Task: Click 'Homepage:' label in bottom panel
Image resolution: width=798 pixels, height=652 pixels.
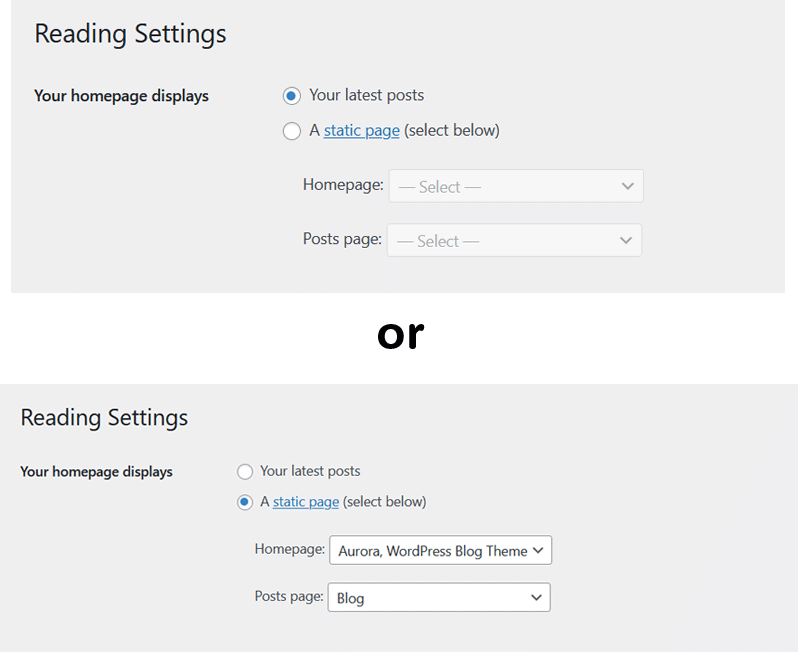Action: pyautogui.click(x=290, y=549)
